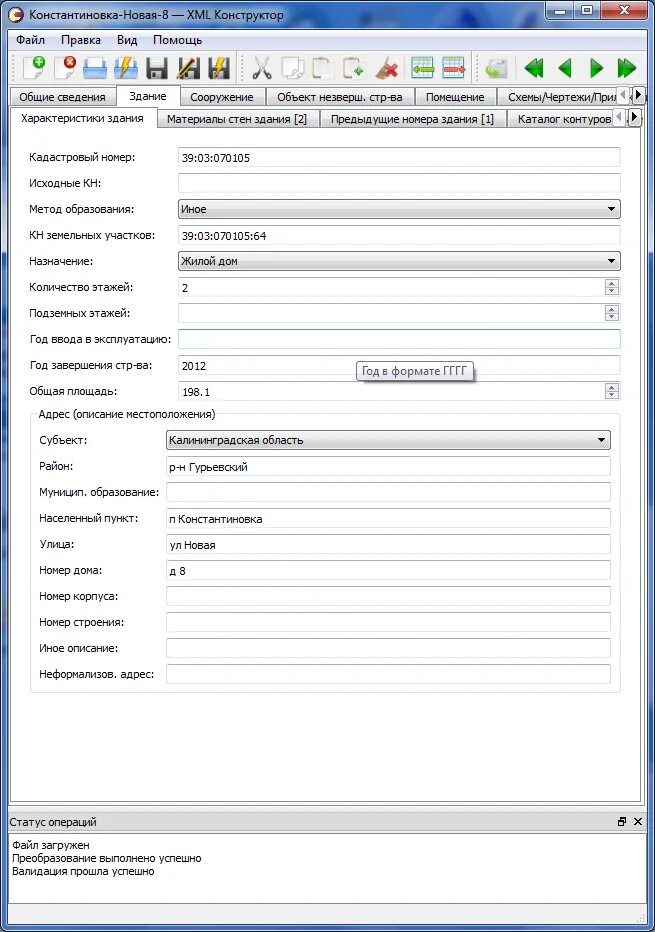Click Неформализов. адрес field
The image size is (655, 932).
coord(388,674)
